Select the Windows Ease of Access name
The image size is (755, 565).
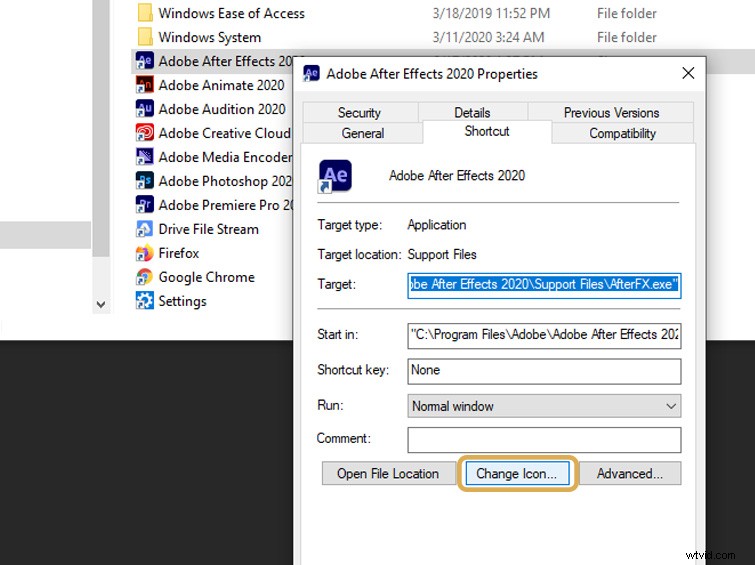point(232,13)
